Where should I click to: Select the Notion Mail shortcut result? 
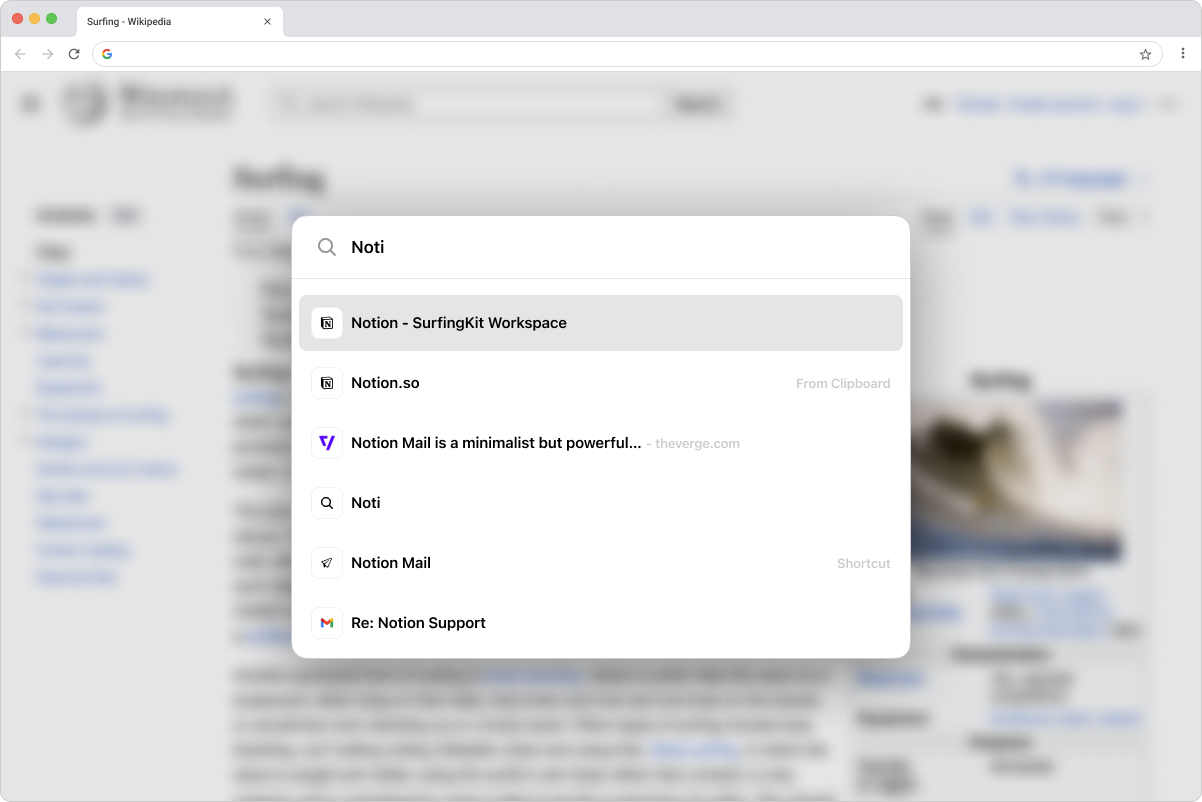(x=601, y=563)
